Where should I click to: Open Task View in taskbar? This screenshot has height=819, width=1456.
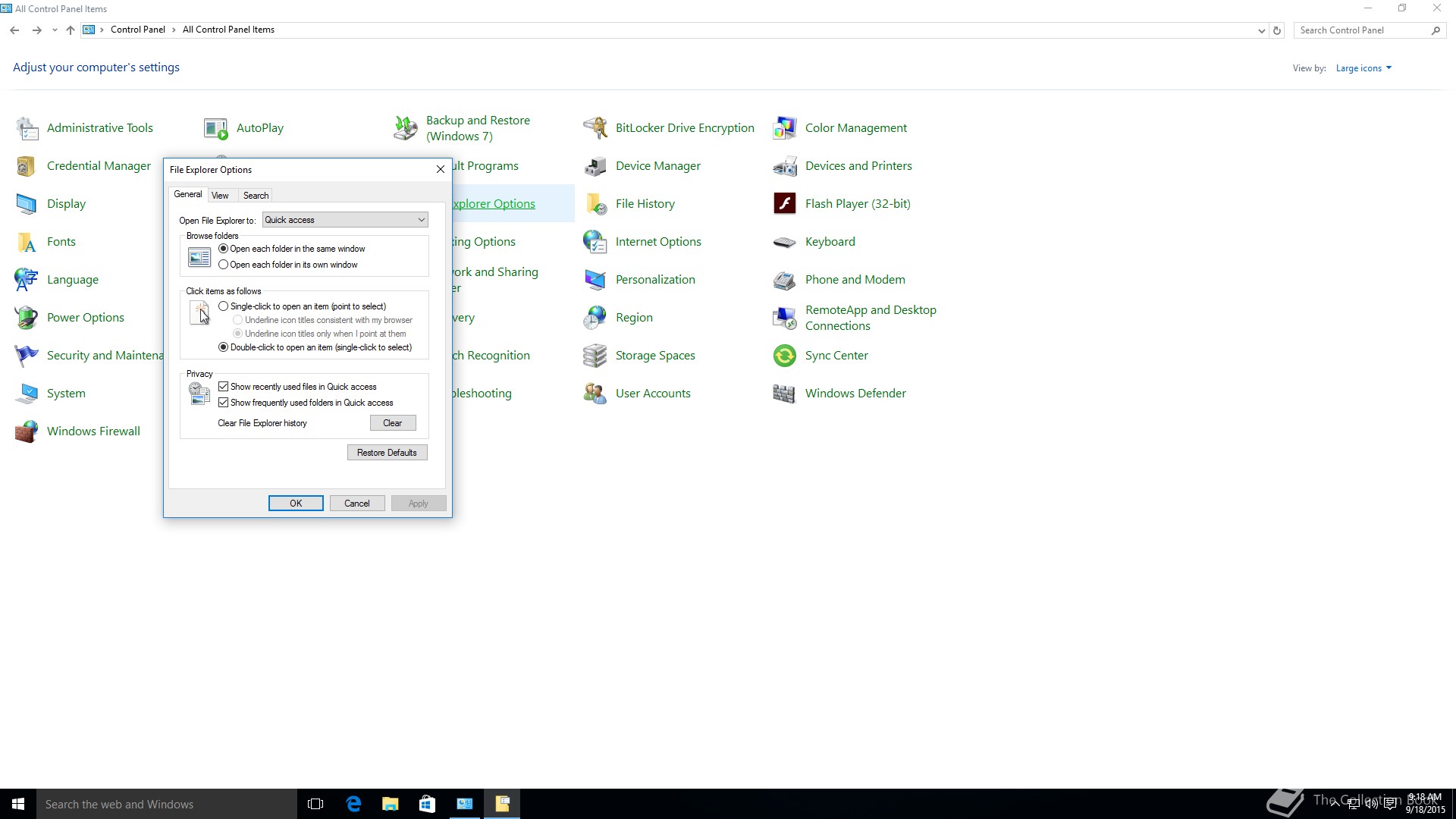[315, 804]
